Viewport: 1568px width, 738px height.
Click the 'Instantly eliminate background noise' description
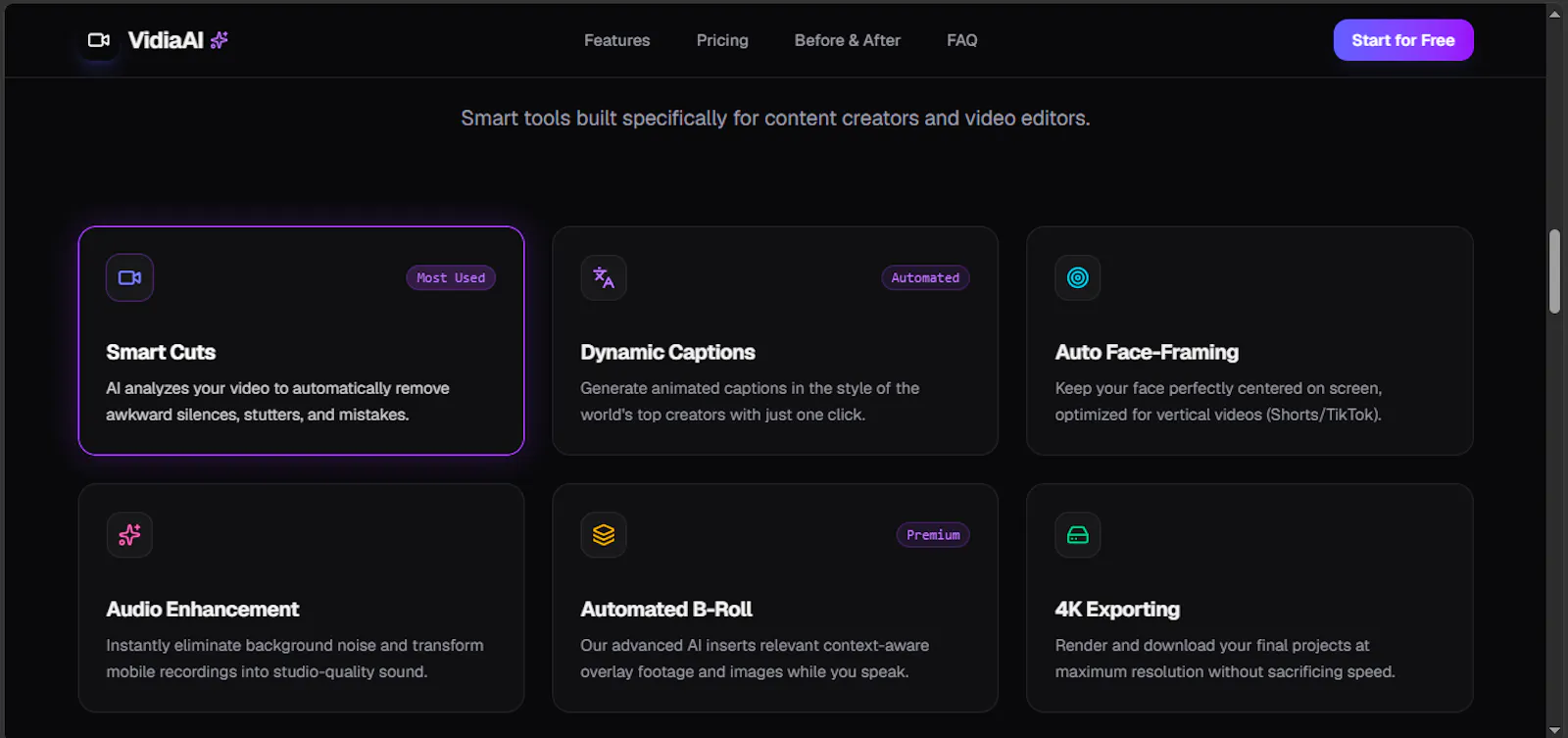(x=295, y=659)
